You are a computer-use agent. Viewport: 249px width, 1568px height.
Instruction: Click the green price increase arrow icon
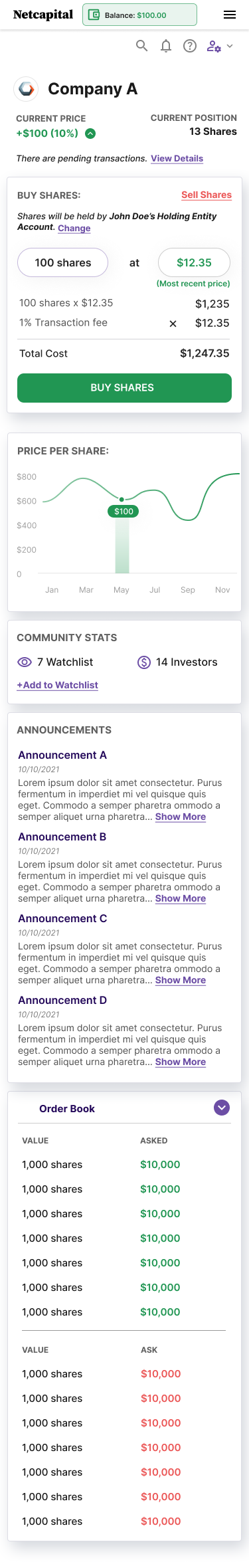pos(90,134)
